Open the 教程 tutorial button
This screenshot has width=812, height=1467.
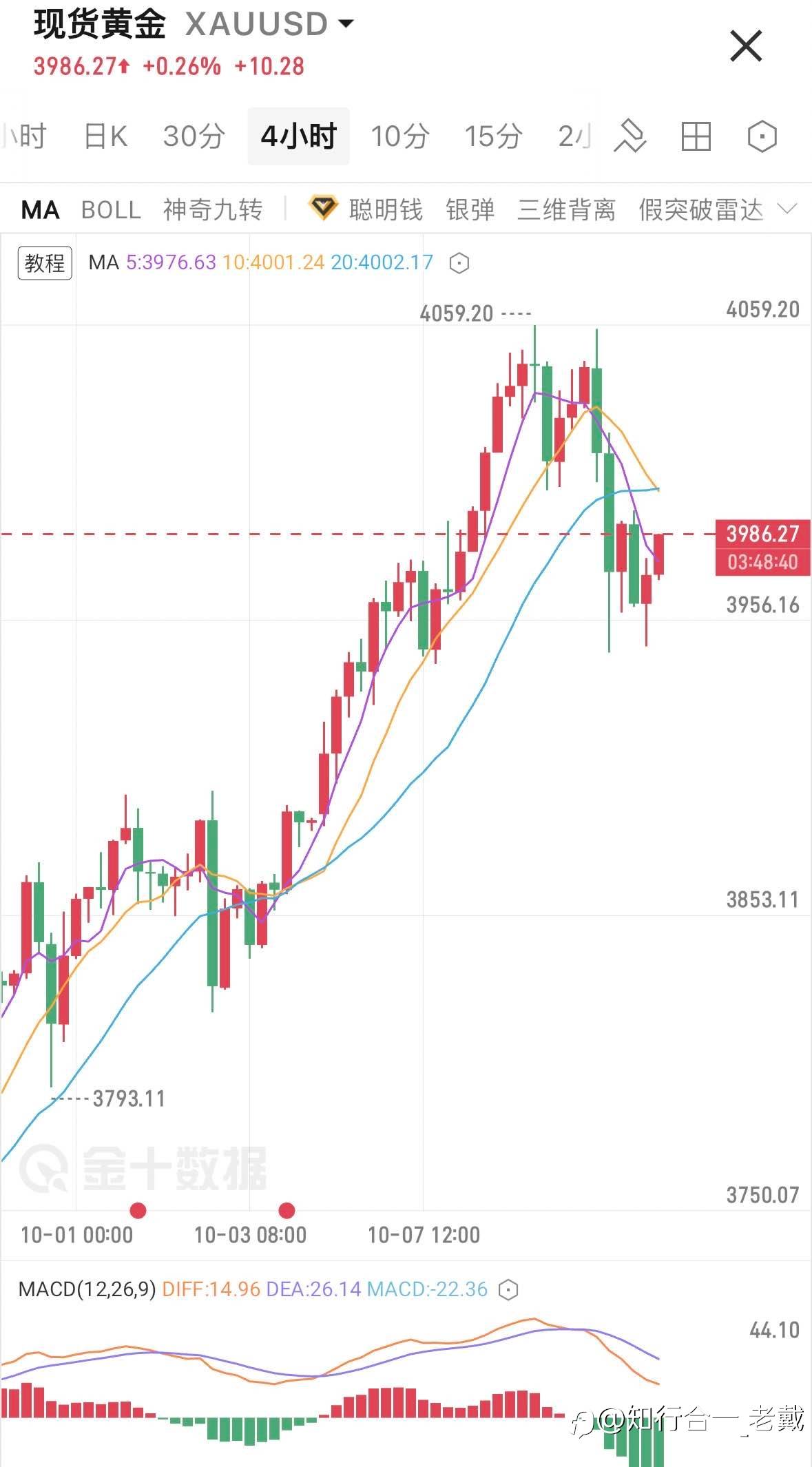click(45, 263)
